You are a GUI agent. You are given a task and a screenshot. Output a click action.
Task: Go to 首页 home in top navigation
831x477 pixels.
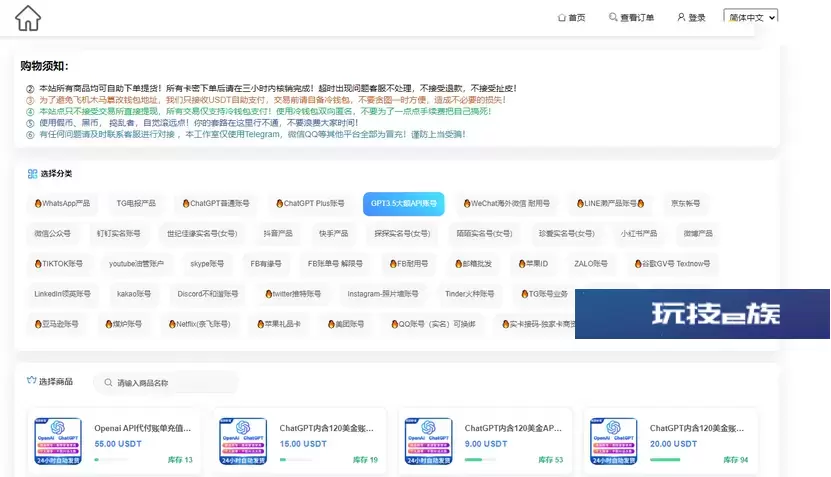[571, 17]
